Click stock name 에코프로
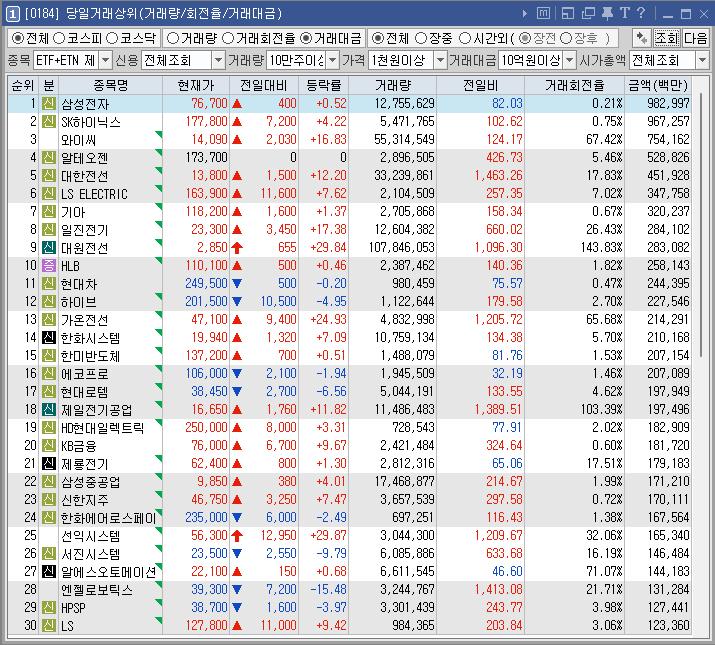 point(85,374)
